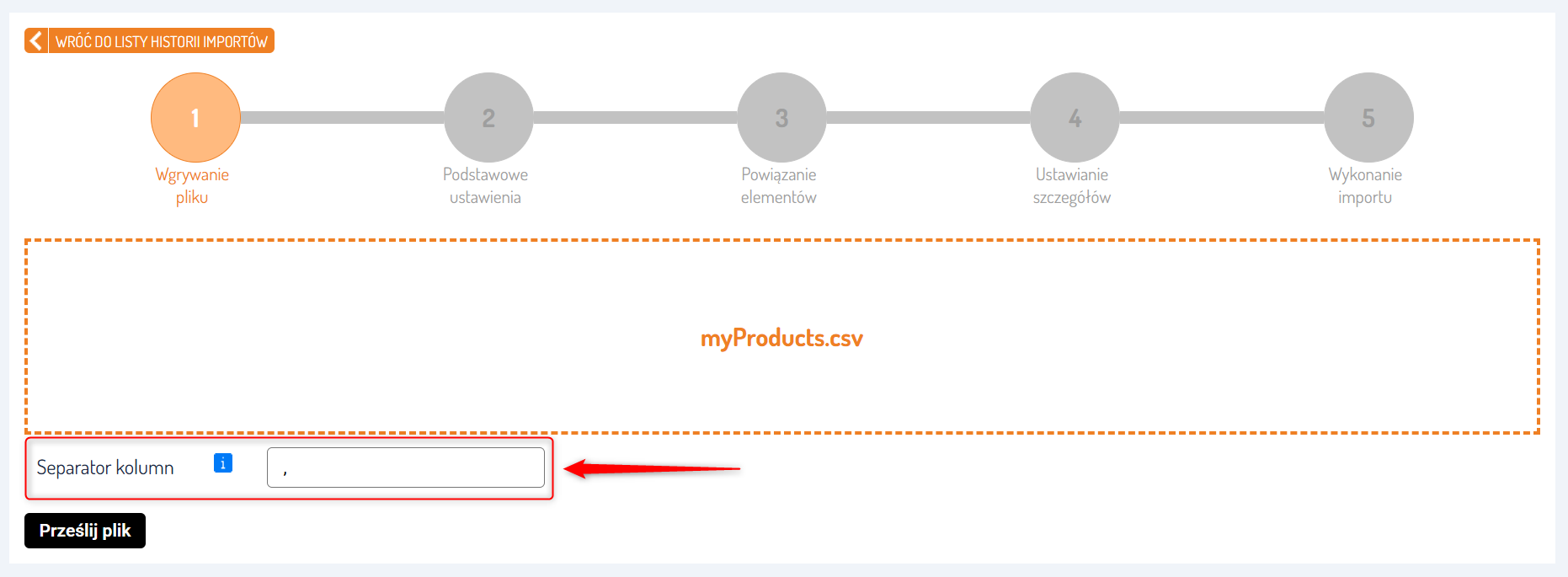Go to 'Wykonanie importu' step label

pos(1365,186)
